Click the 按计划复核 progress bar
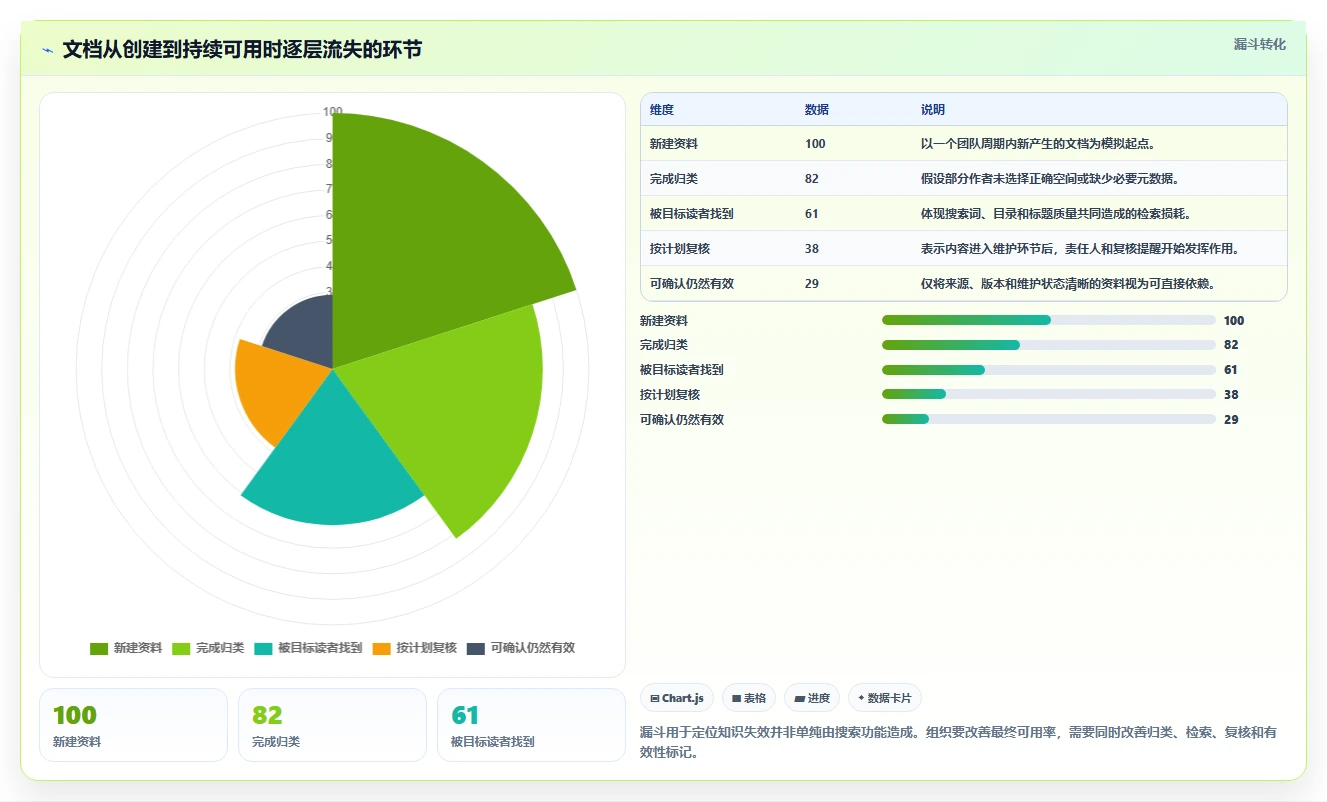This screenshot has height=802, width=1327. [1049, 394]
